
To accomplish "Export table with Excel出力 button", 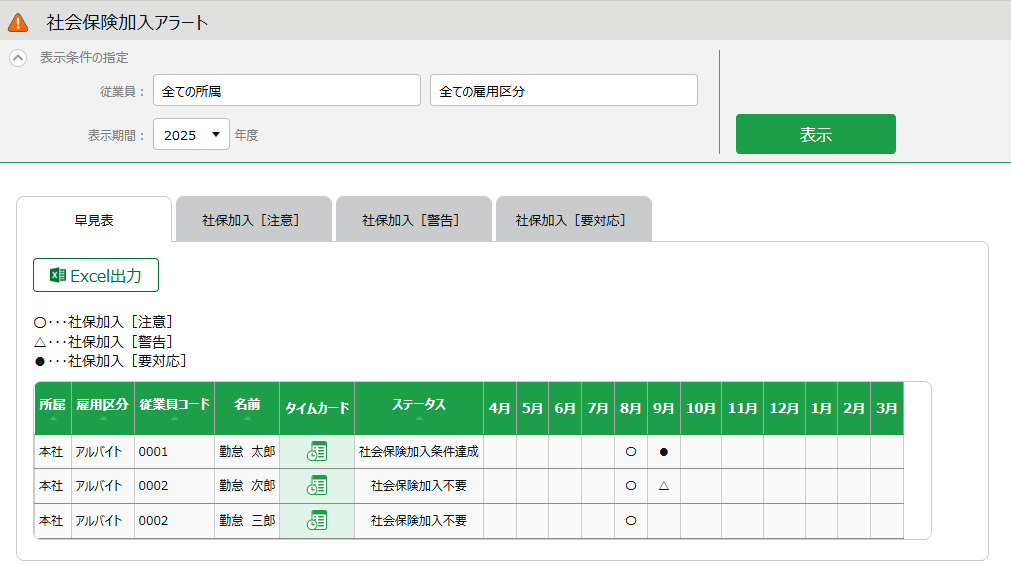I will point(96,275).
